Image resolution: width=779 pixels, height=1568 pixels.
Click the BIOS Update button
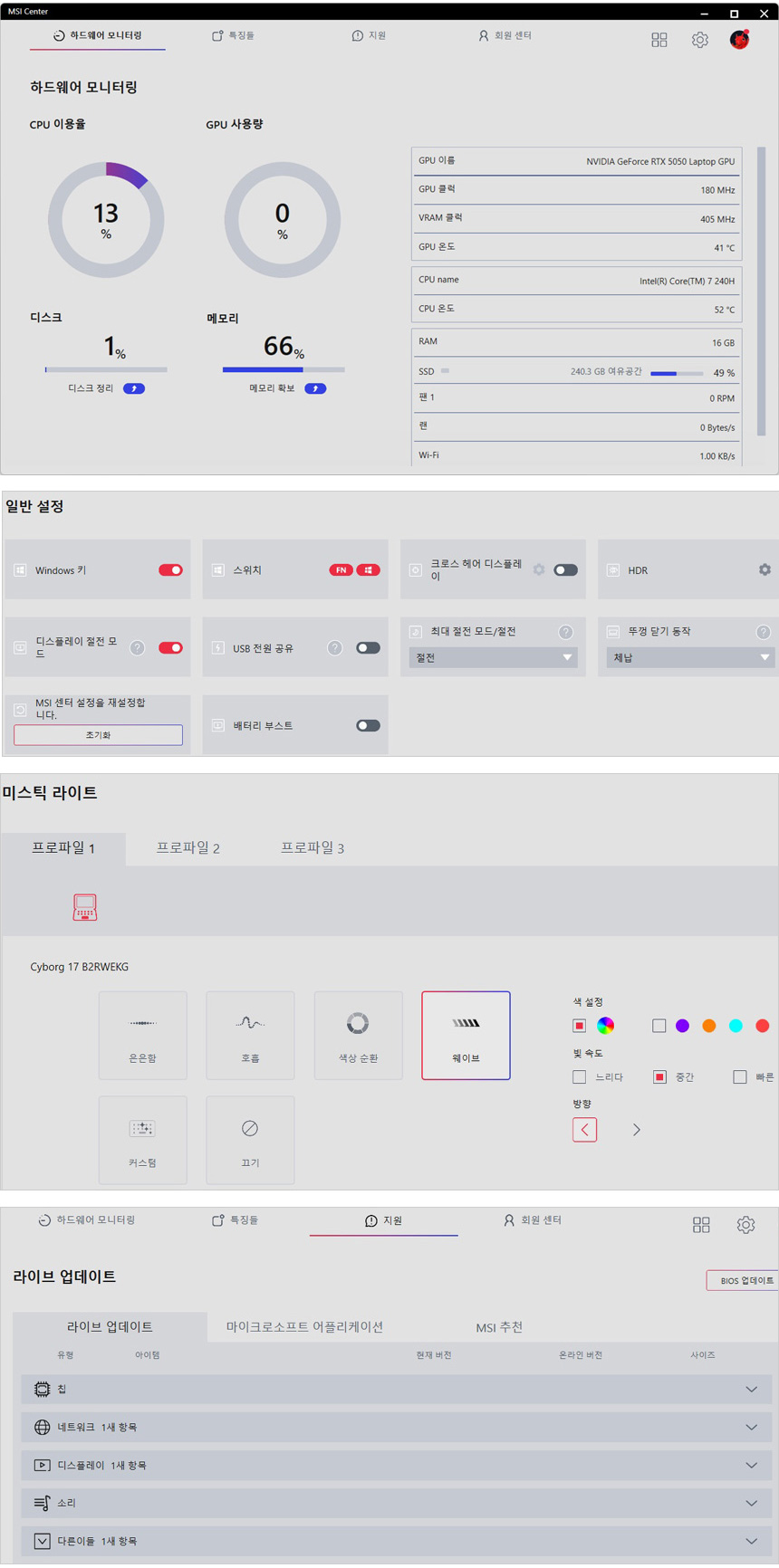click(x=745, y=1280)
